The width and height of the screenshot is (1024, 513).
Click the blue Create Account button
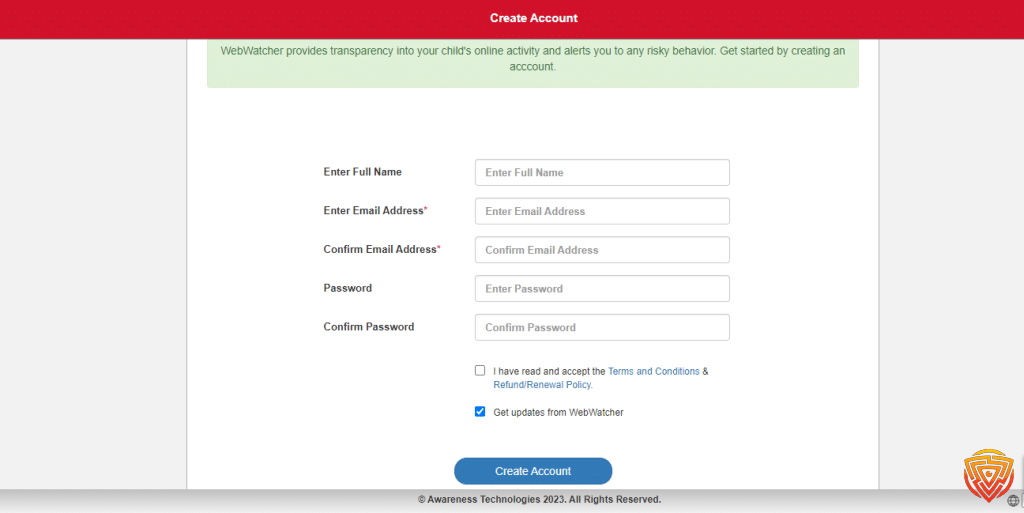533,471
